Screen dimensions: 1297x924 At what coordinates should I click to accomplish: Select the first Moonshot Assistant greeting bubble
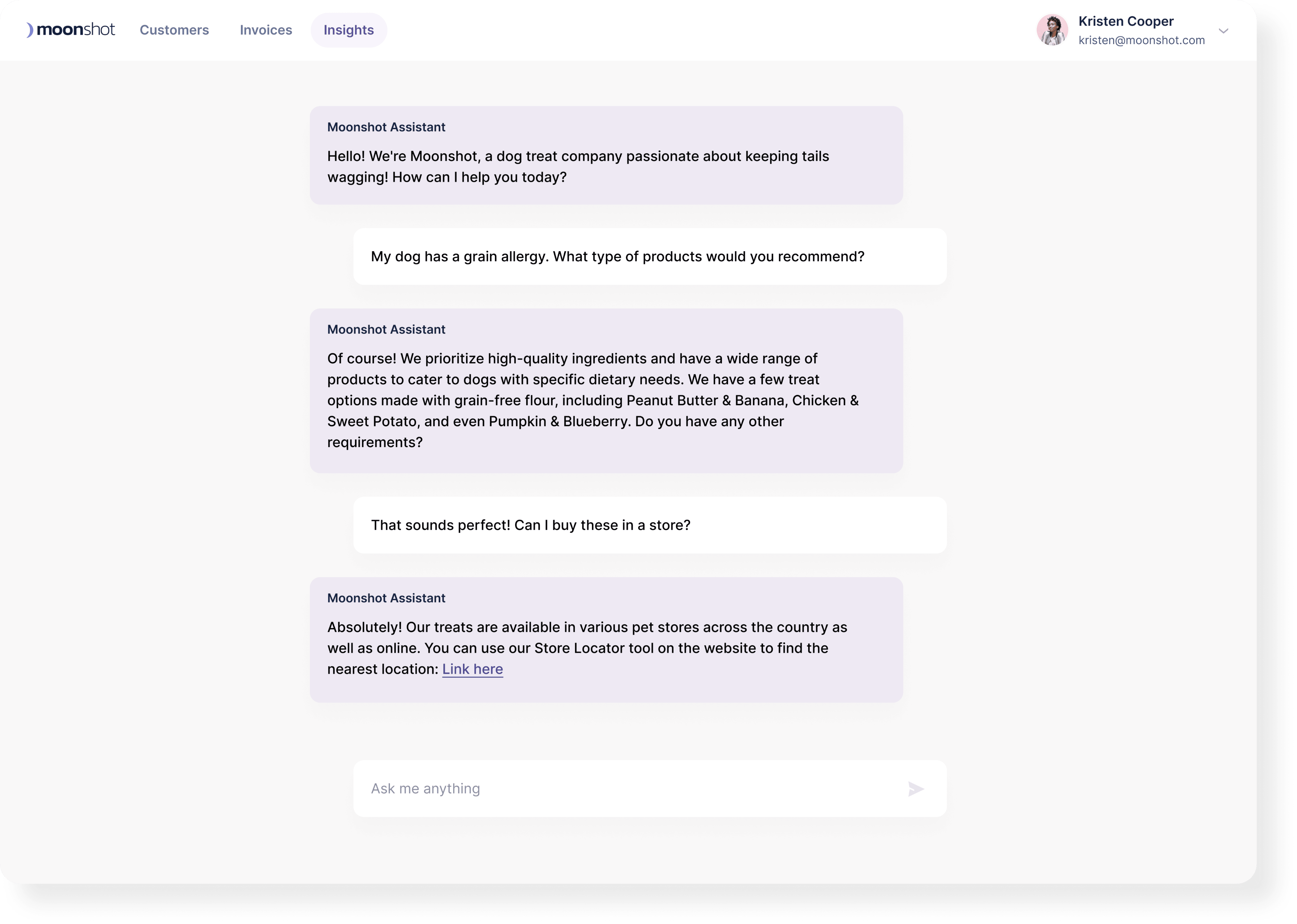point(605,155)
